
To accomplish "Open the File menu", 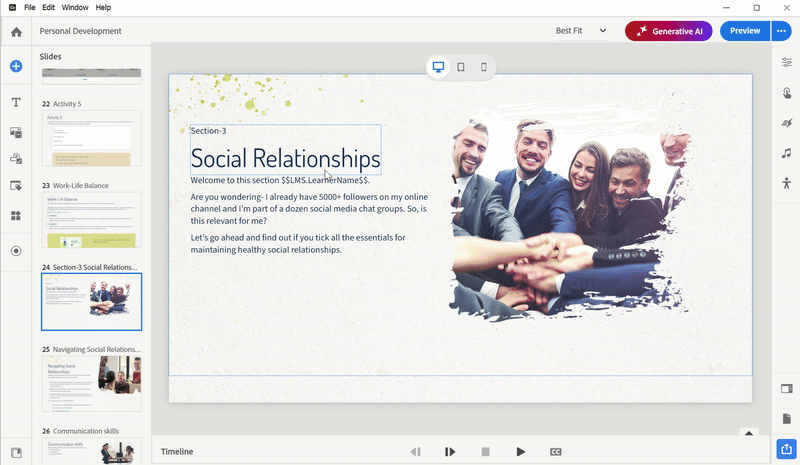I will pos(29,7).
